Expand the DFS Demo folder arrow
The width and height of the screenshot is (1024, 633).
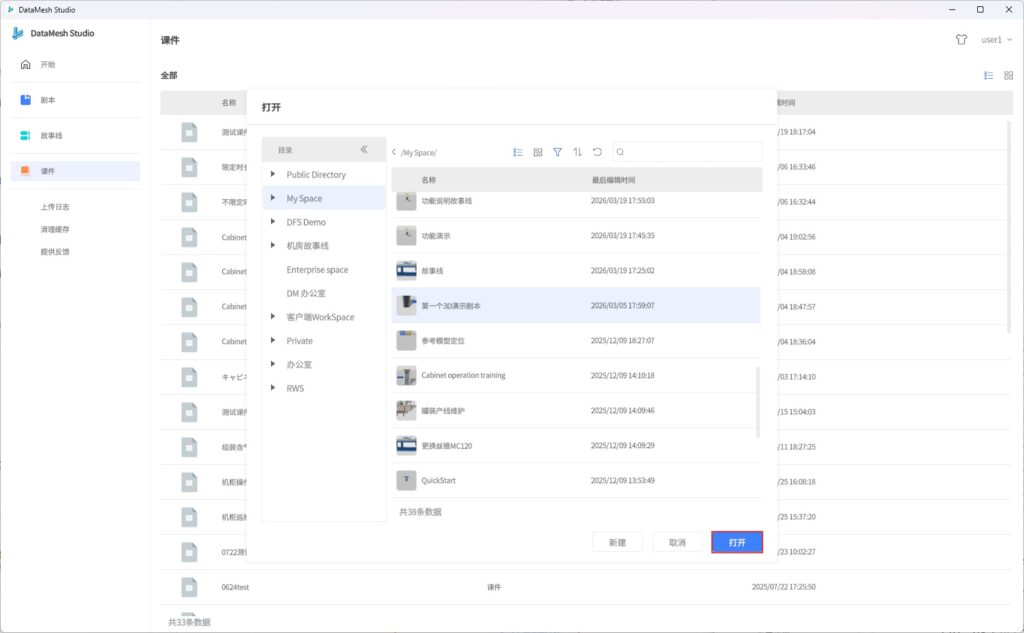click(x=273, y=222)
